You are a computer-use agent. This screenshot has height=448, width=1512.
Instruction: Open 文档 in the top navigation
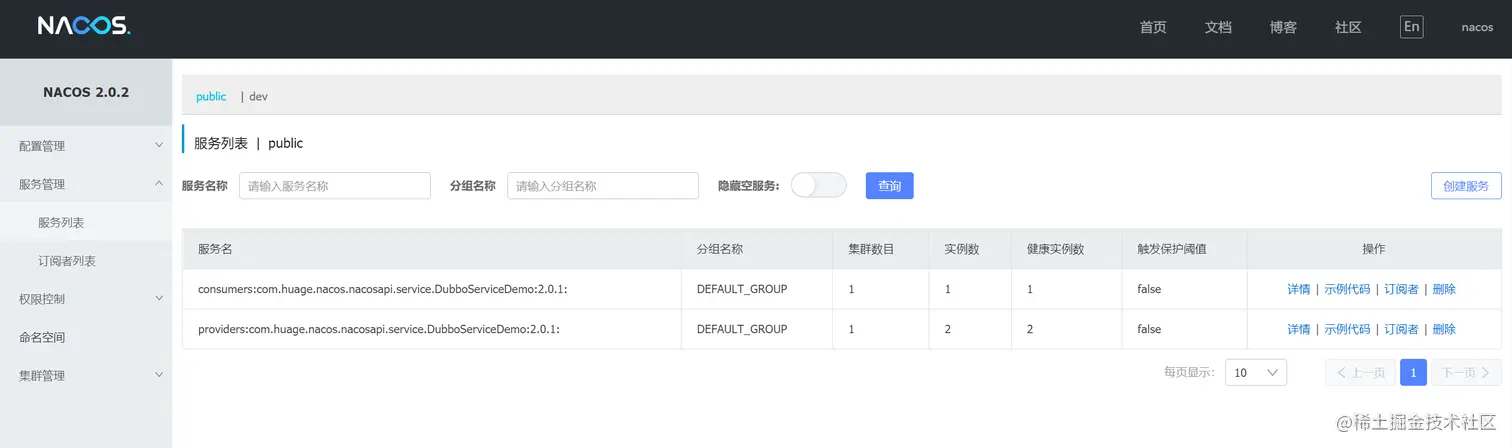(1218, 28)
